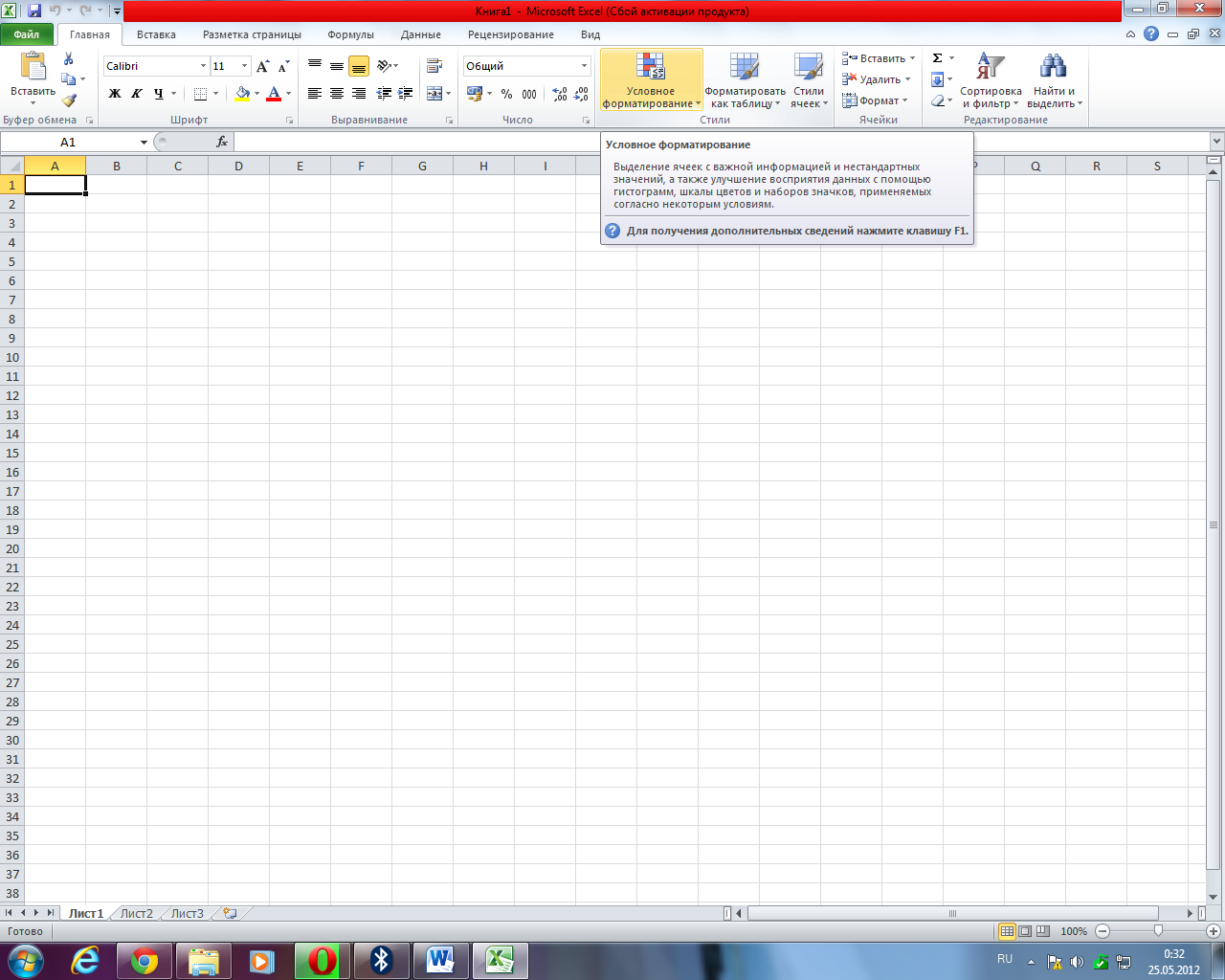Center cell text horizontally
The height and width of the screenshot is (980, 1225).
(336, 94)
